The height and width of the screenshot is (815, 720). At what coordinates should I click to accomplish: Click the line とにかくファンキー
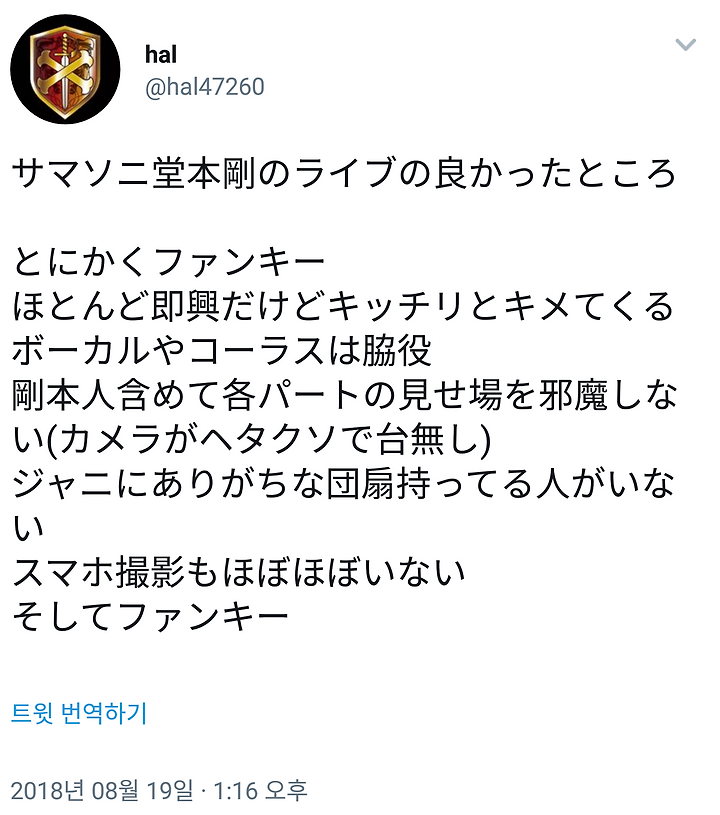point(168,261)
